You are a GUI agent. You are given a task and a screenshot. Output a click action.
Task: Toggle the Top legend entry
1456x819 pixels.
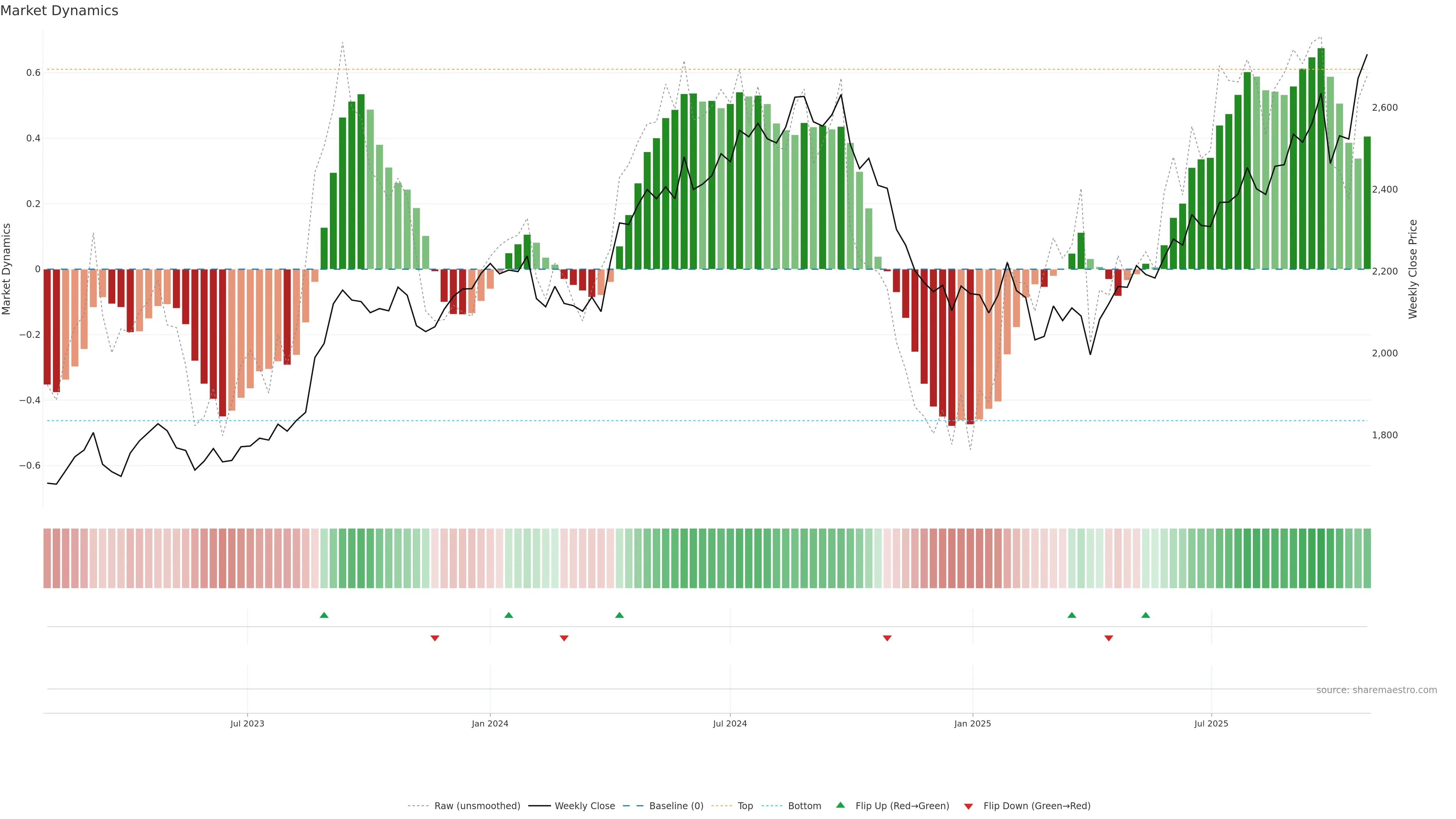point(745,806)
